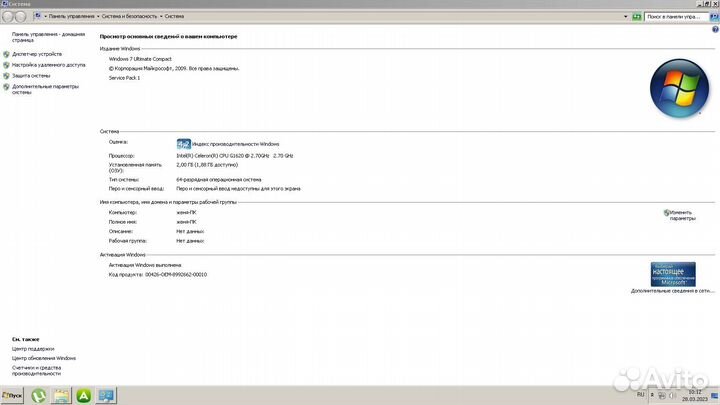Click Show desktop button at taskbar end

tap(714, 395)
